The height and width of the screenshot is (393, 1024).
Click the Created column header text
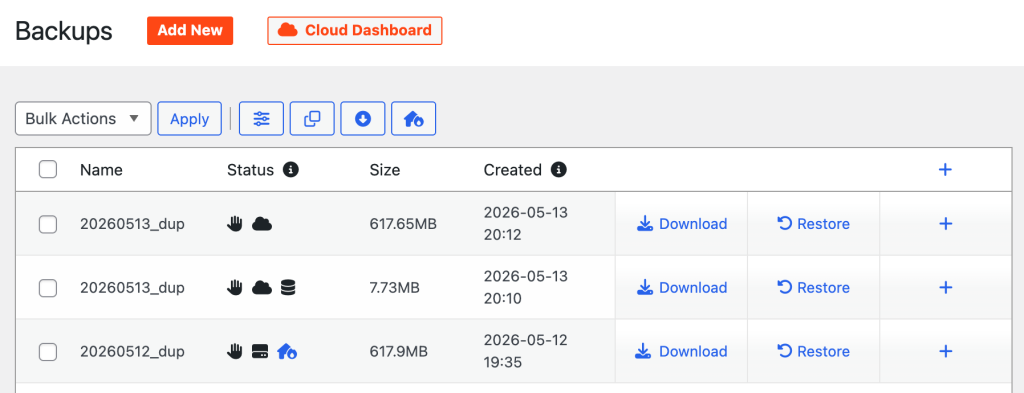point(513,170)
